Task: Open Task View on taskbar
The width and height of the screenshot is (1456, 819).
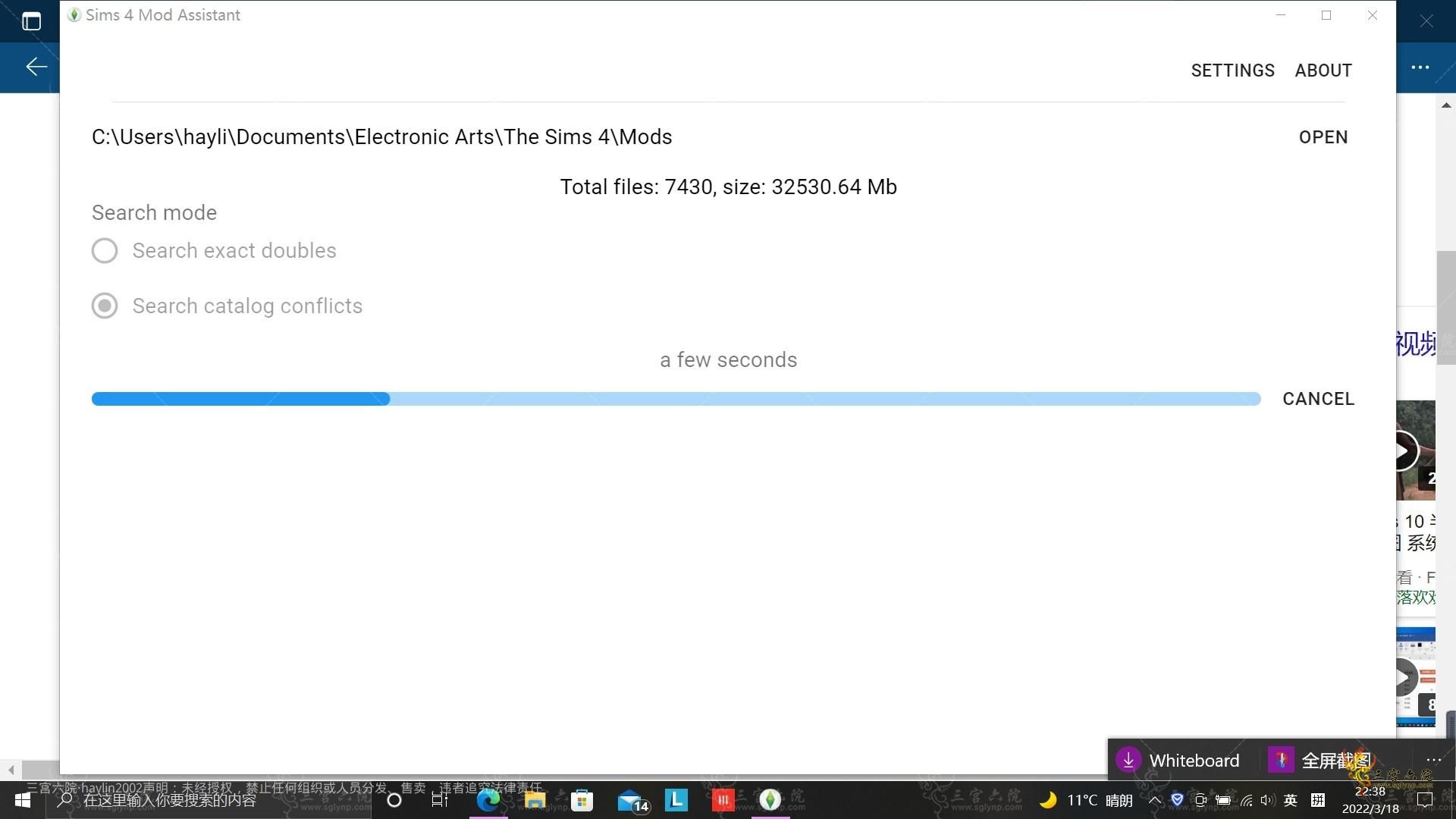Action: tap(440, 800)
